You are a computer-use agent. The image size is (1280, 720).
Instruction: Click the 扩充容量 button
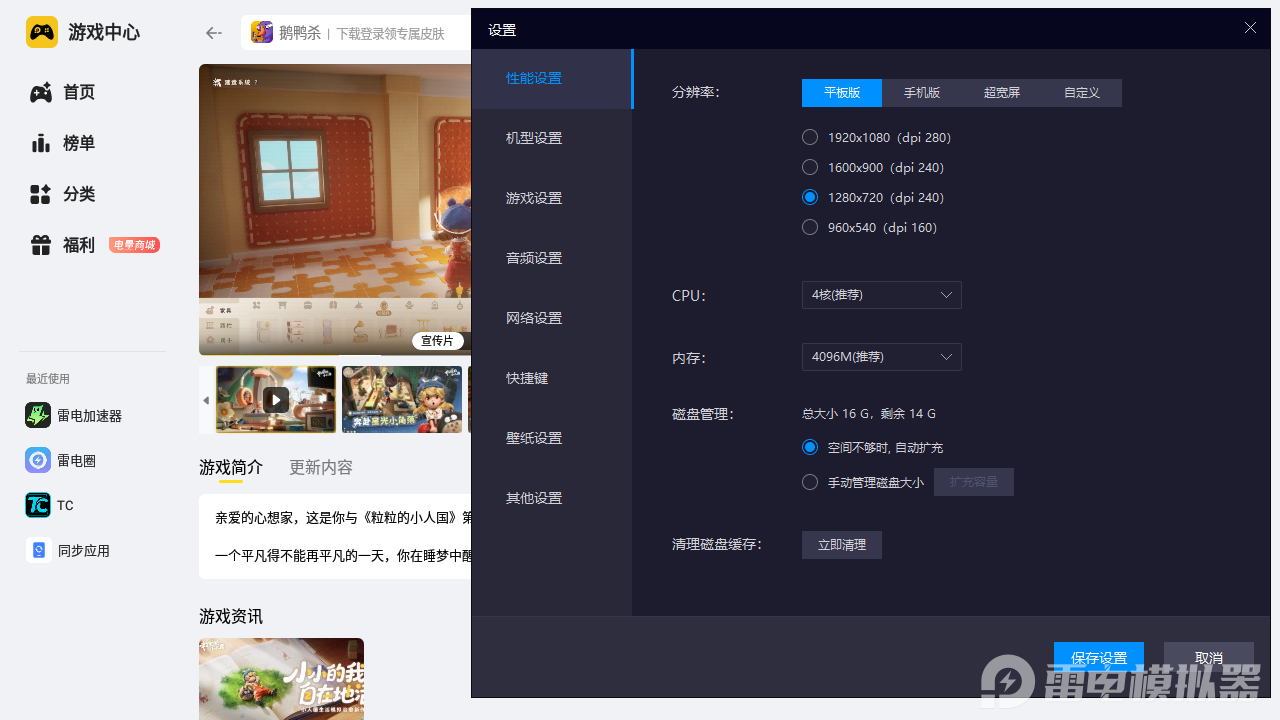coord(974,482)
